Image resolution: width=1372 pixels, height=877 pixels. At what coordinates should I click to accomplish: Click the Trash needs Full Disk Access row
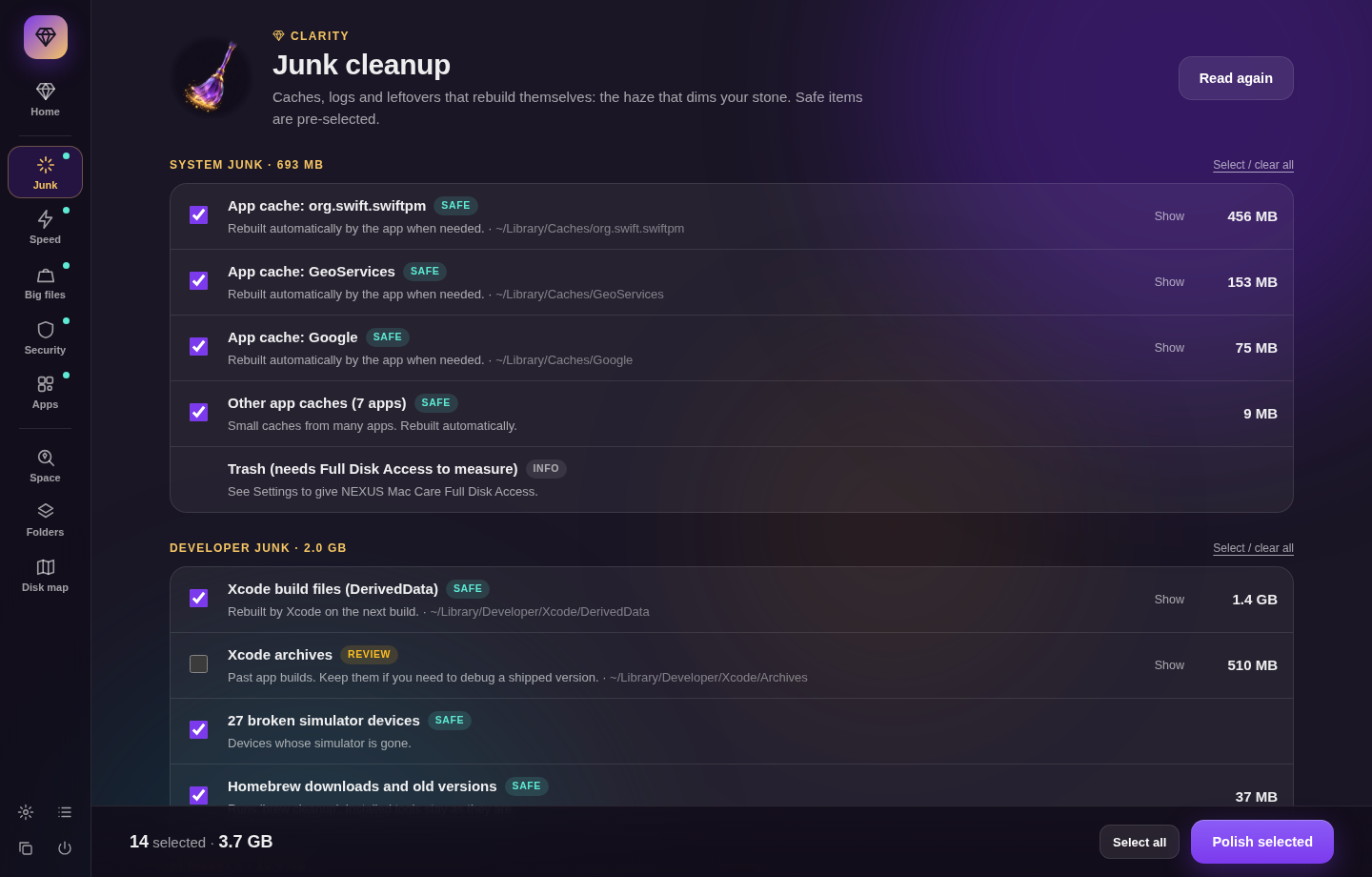[732, 479]
